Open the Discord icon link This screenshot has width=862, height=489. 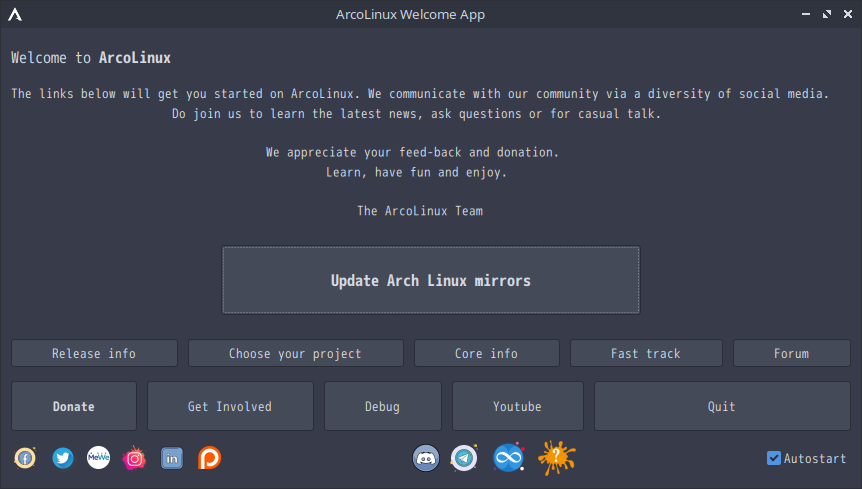tap(426, 458)
